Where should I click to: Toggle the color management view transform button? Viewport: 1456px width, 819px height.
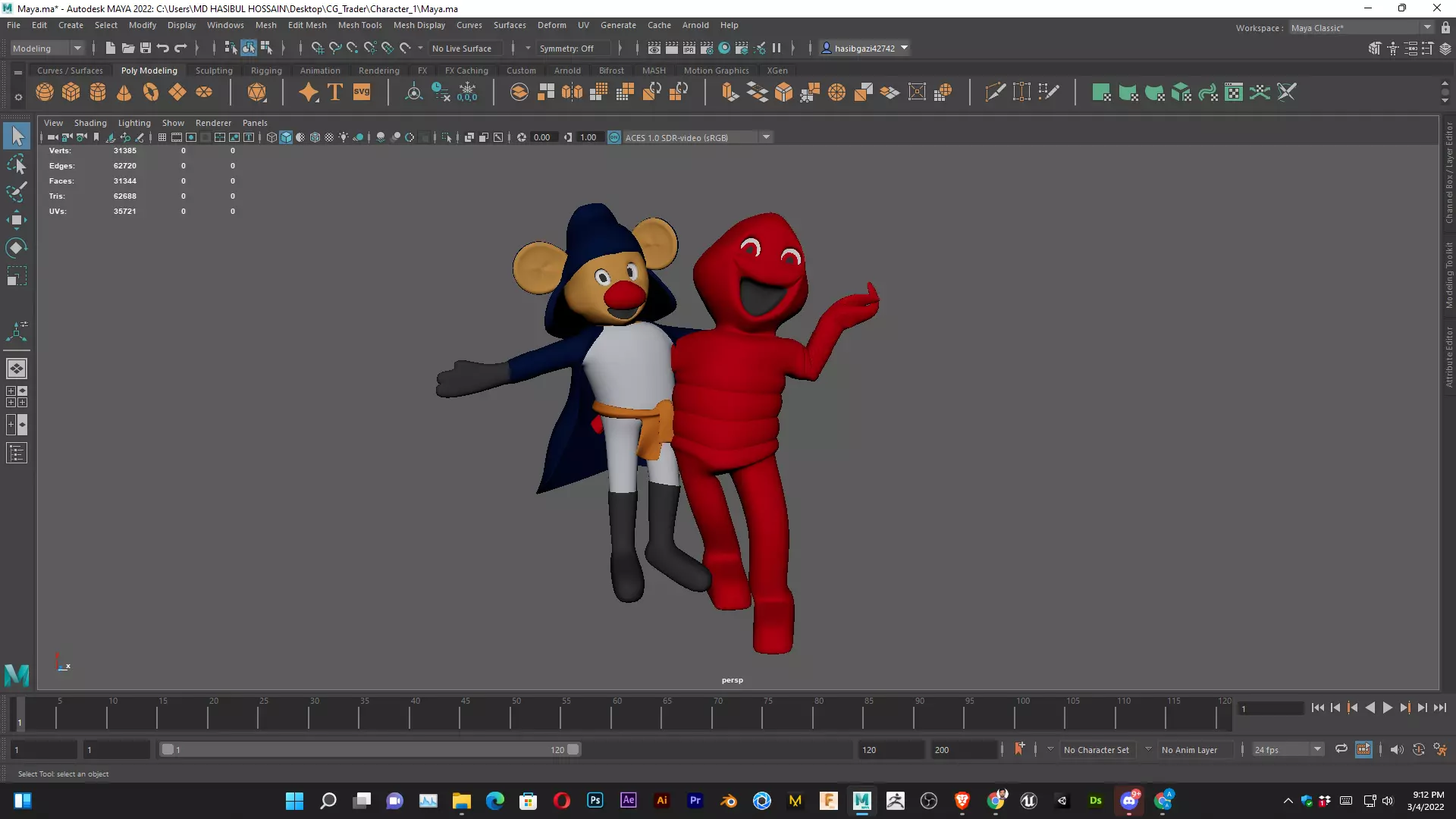click(614, 137)
